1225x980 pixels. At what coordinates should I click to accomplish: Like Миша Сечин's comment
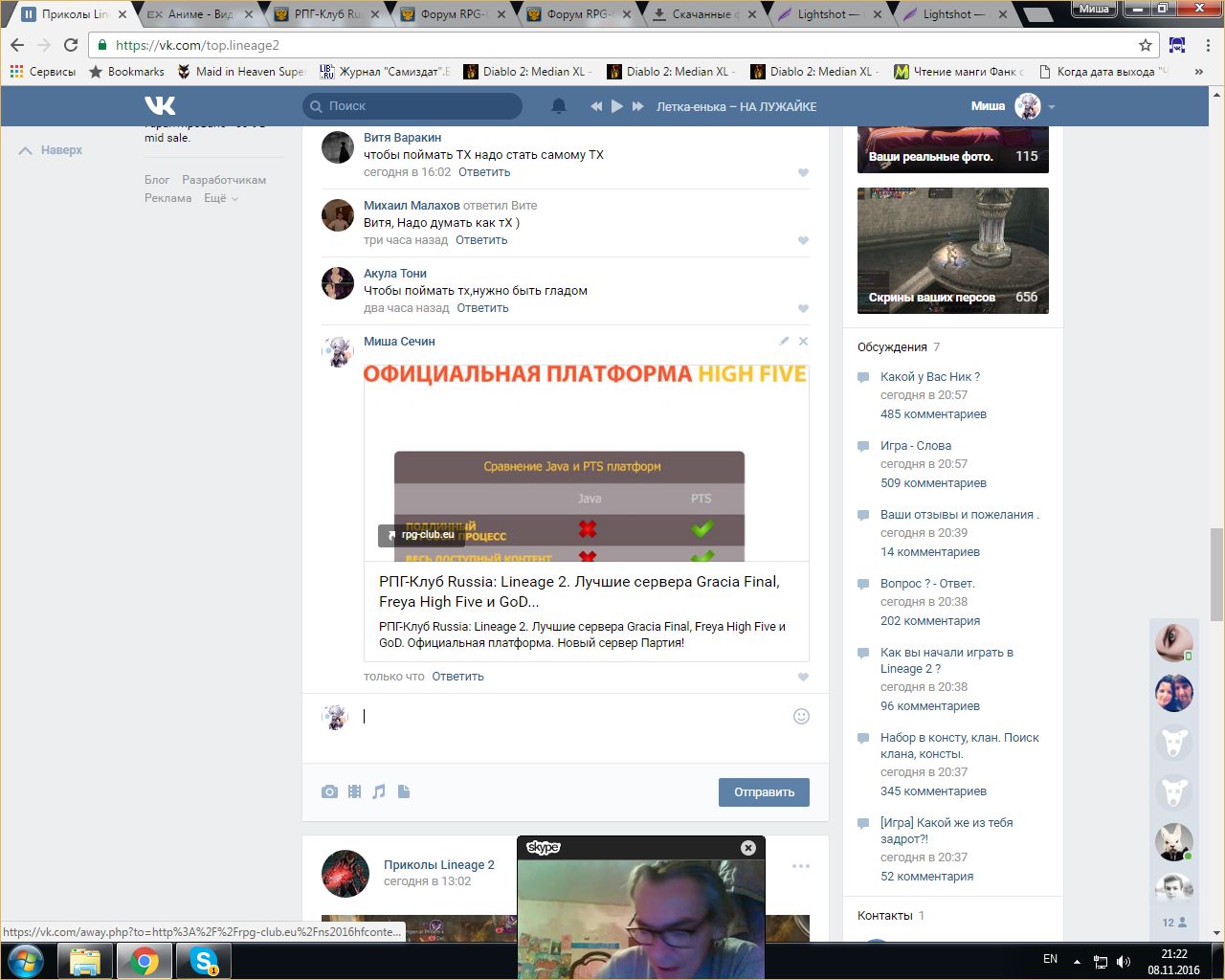tap(803, 678)
